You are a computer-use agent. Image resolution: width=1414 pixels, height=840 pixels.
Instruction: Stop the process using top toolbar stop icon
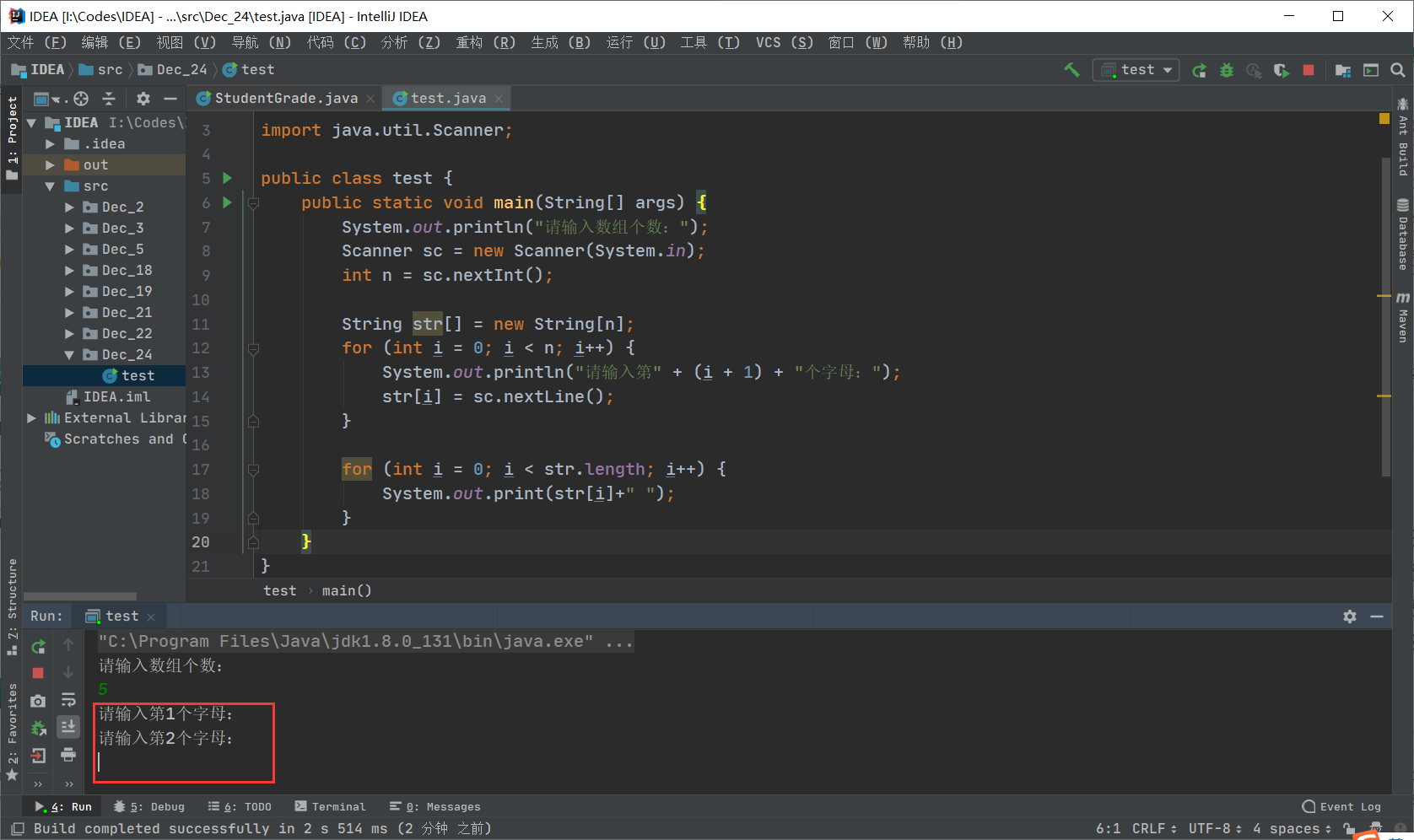pyautogui.click(x=1309, y=70)
